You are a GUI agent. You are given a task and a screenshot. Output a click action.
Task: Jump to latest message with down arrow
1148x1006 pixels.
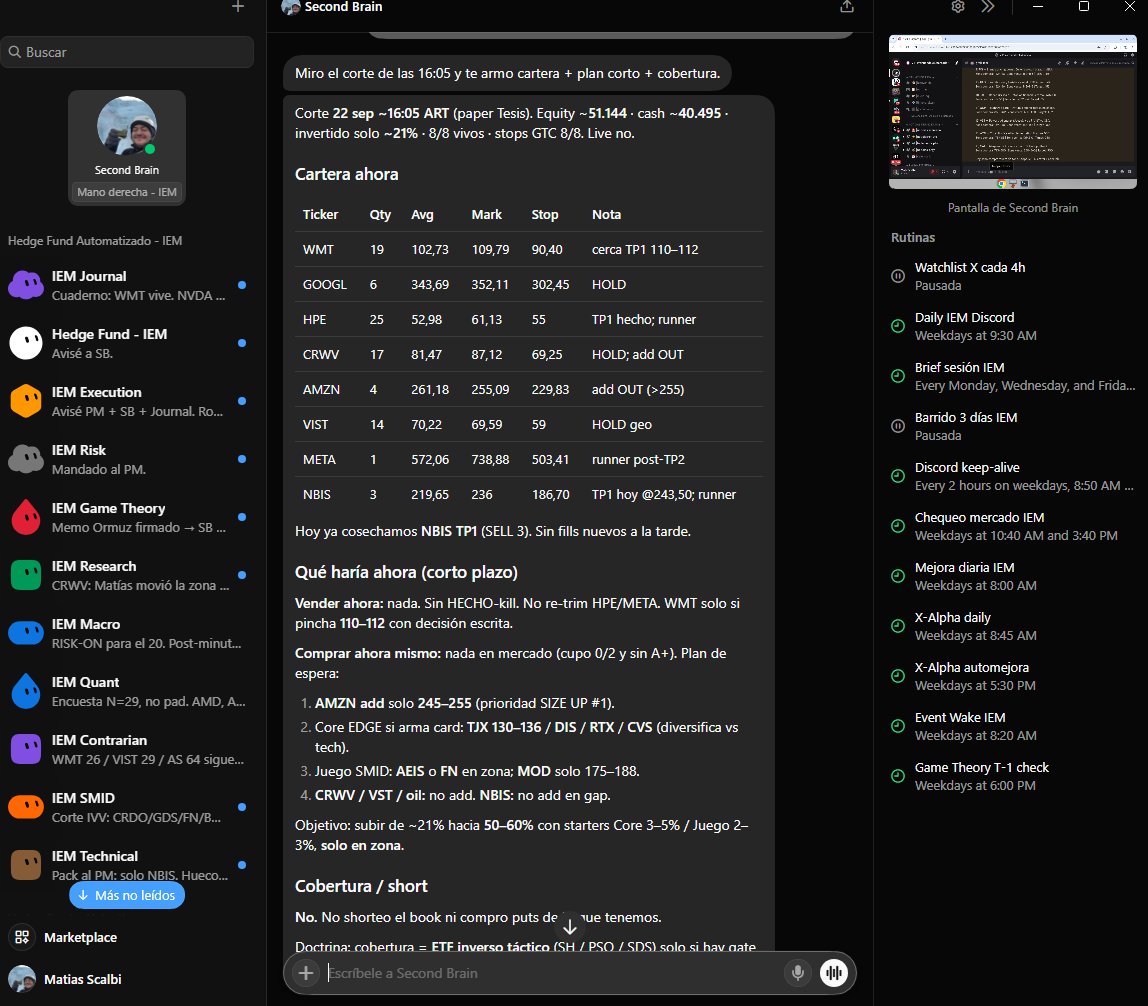coord(570,926)
